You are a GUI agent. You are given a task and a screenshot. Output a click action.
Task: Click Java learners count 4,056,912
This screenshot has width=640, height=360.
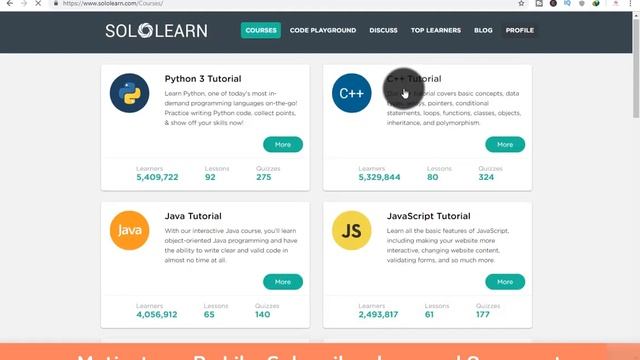coord(157,314)
